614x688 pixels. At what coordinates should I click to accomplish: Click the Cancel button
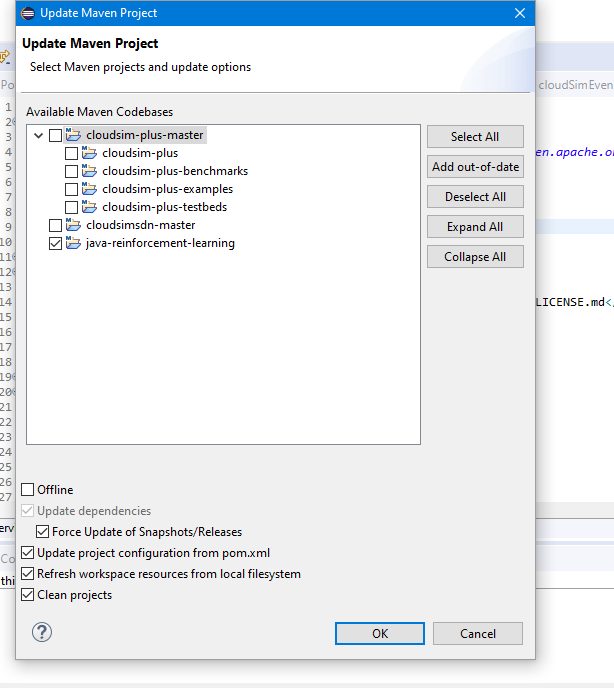point(478,633)
